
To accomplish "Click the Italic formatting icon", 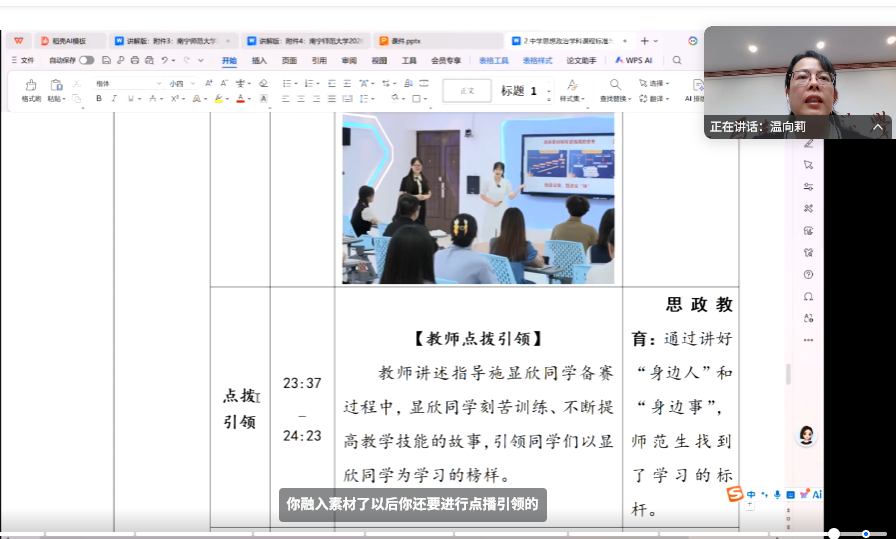I will (115, 98).
